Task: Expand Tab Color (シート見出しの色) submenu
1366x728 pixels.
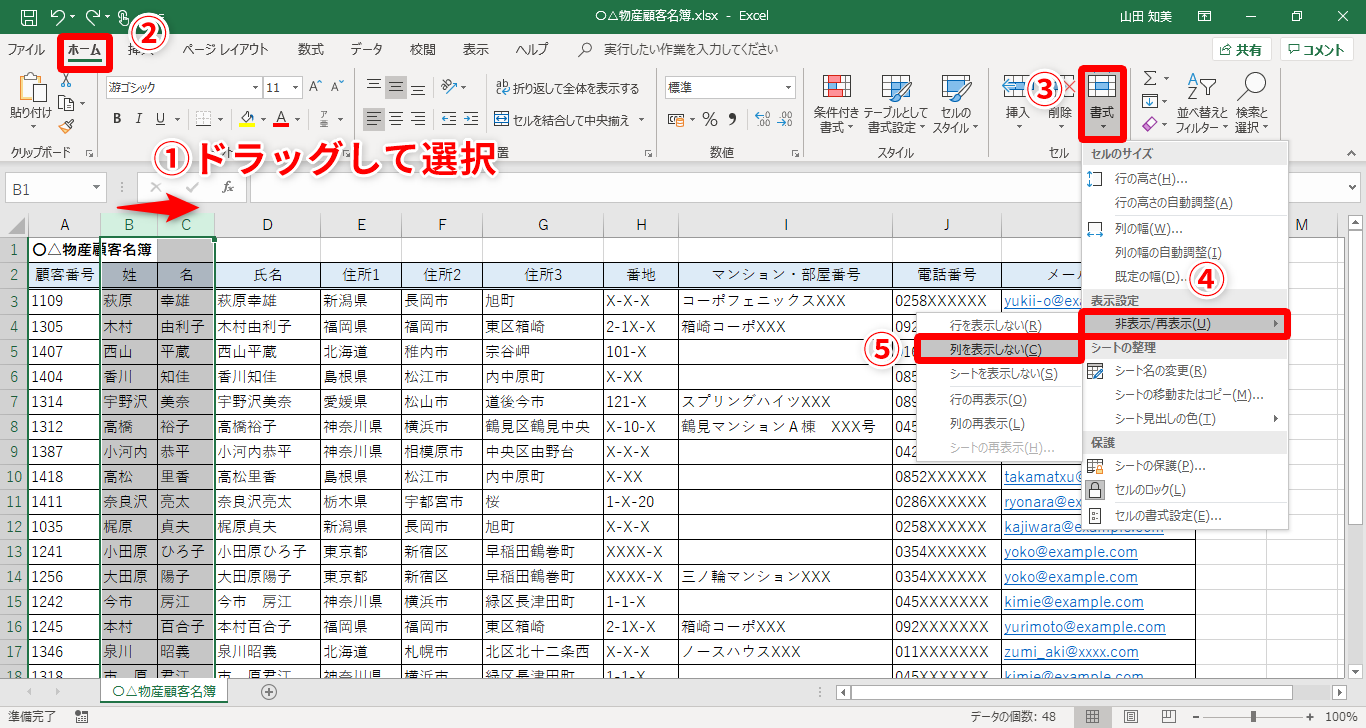Action: (x=1185, y=418)
